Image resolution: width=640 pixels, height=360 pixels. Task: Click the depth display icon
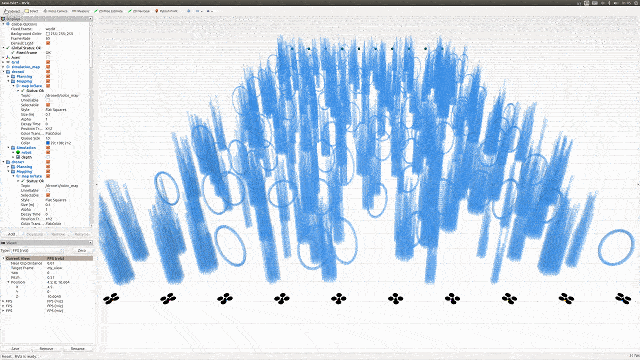tap(18, 157)
